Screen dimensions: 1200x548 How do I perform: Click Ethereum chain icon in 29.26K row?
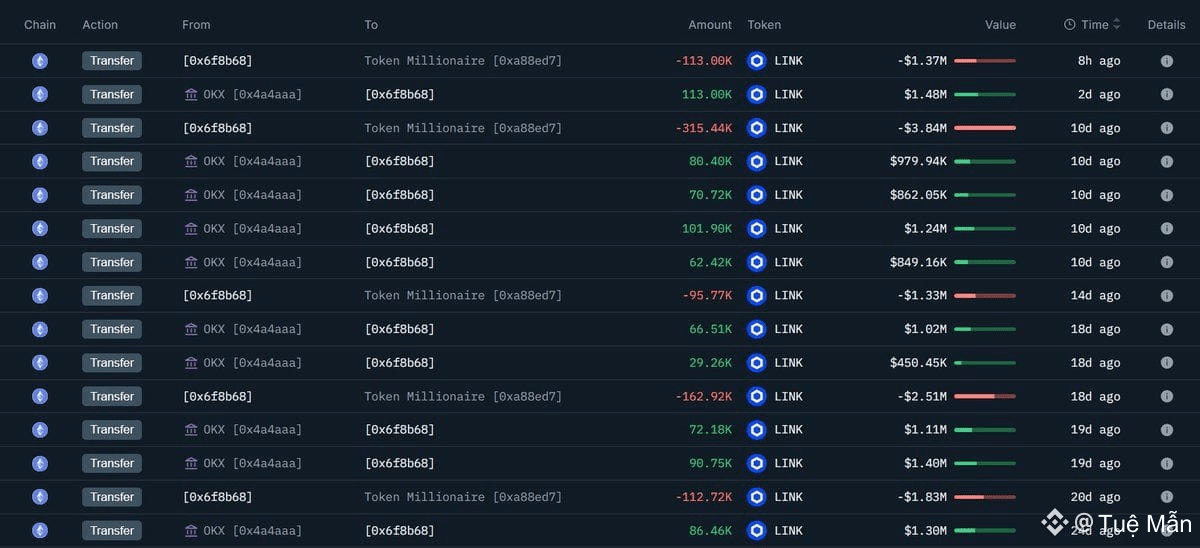click(x=40, y=363)
